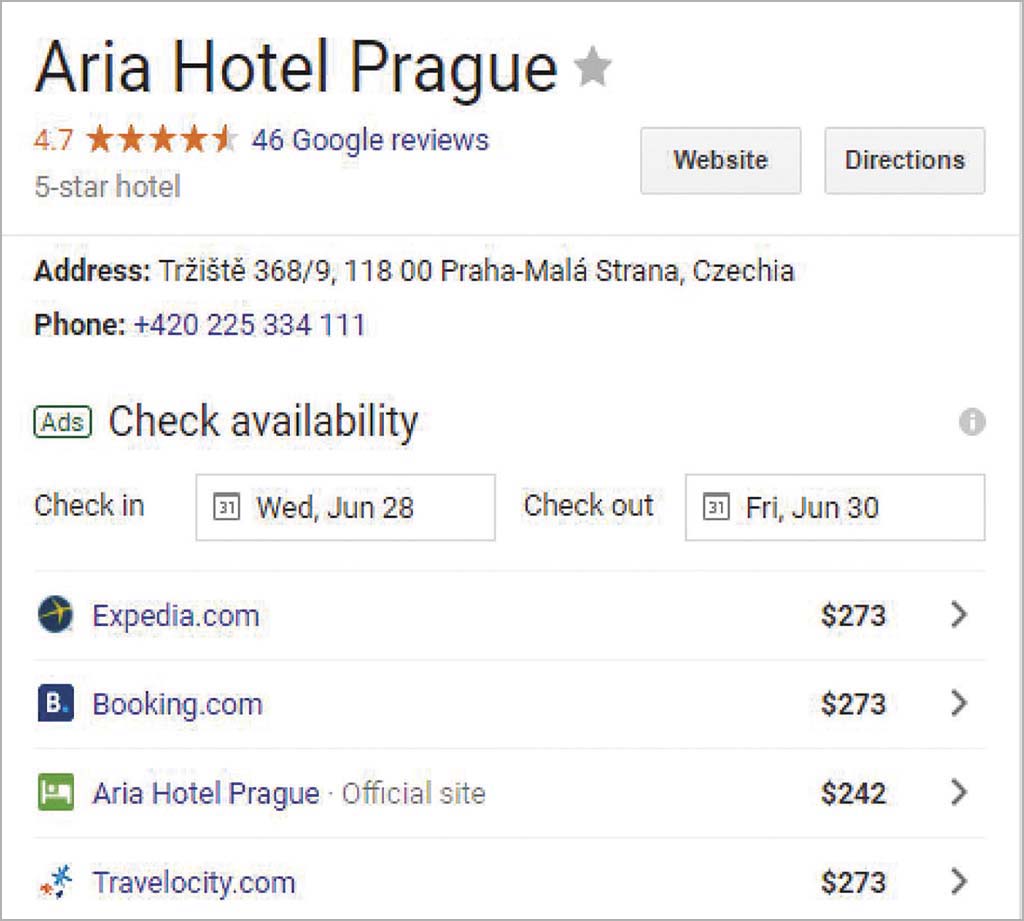Image resolution: width=1024 pixels, height=921 pixels.
Task: Expand the Travelocity.com price chevron
Action: [959, 882]
